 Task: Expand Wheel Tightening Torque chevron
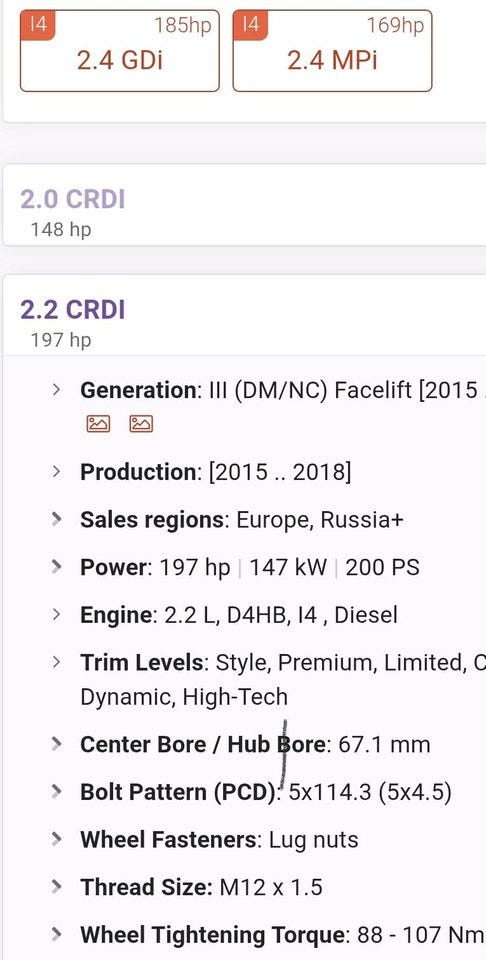[x=56, y=934]
